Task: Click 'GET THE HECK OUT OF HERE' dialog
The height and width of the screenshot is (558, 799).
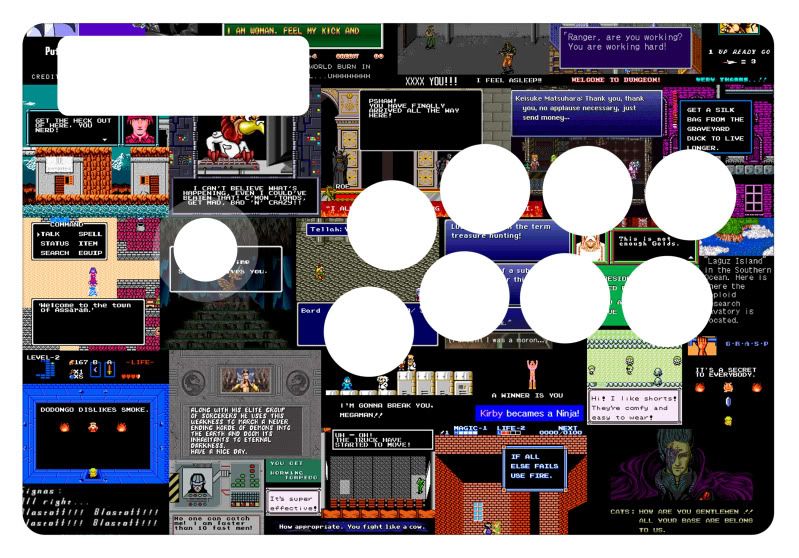Action: point(73,129)
